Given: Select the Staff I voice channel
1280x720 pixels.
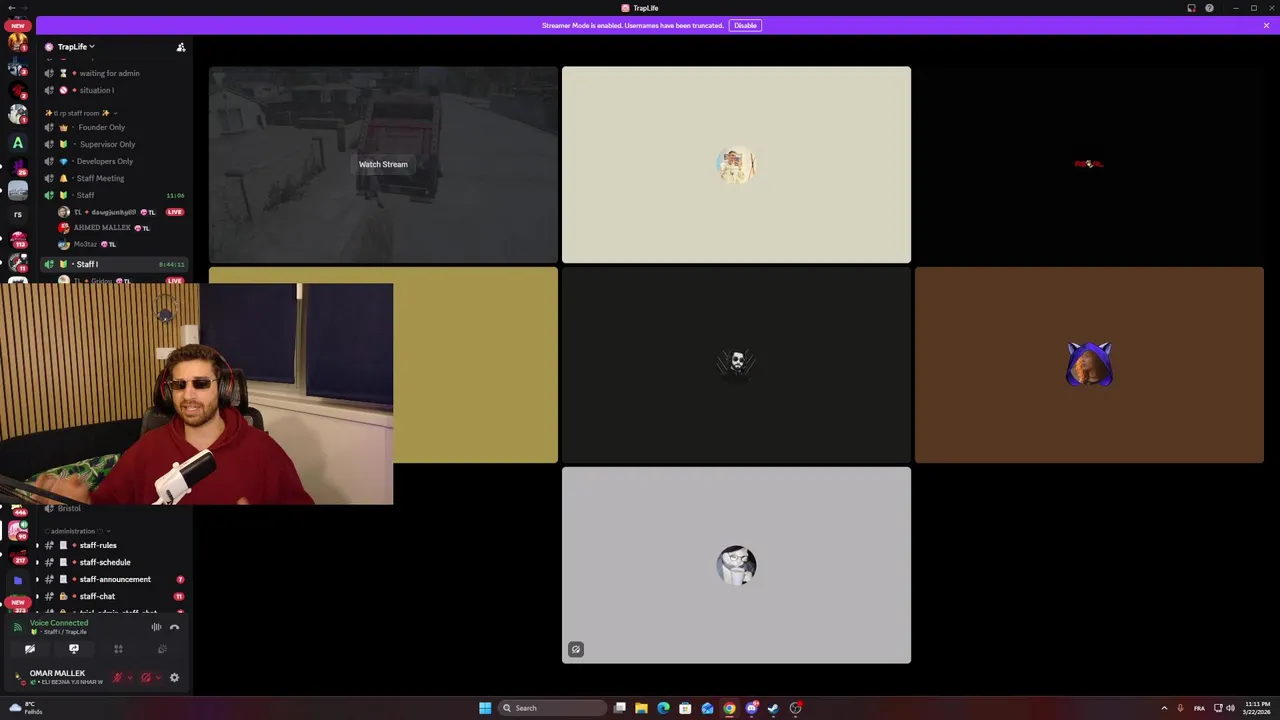Looking at the screenshot, I should click(114, 264).
